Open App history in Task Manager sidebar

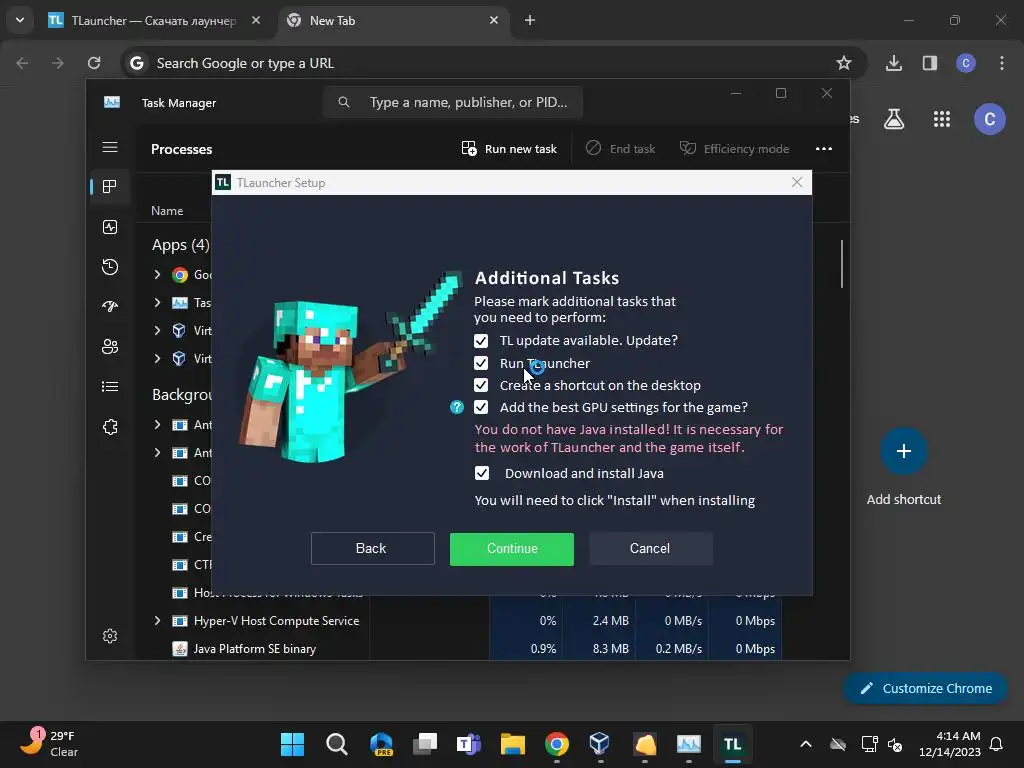110,266
